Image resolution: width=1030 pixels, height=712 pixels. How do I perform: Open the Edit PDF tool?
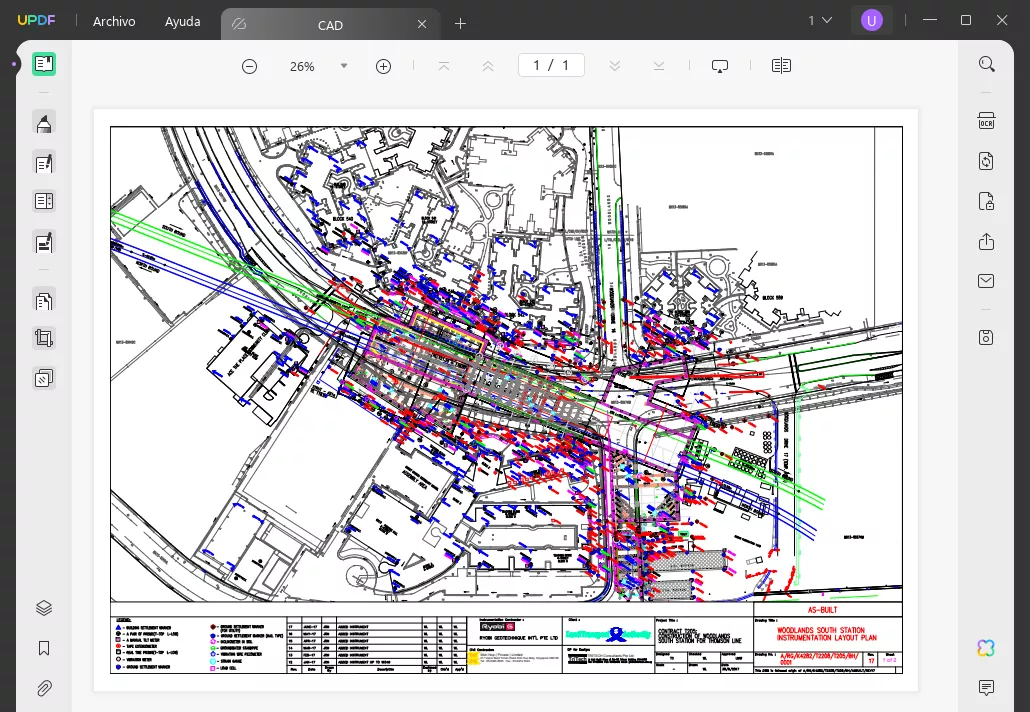coord(44,163)
